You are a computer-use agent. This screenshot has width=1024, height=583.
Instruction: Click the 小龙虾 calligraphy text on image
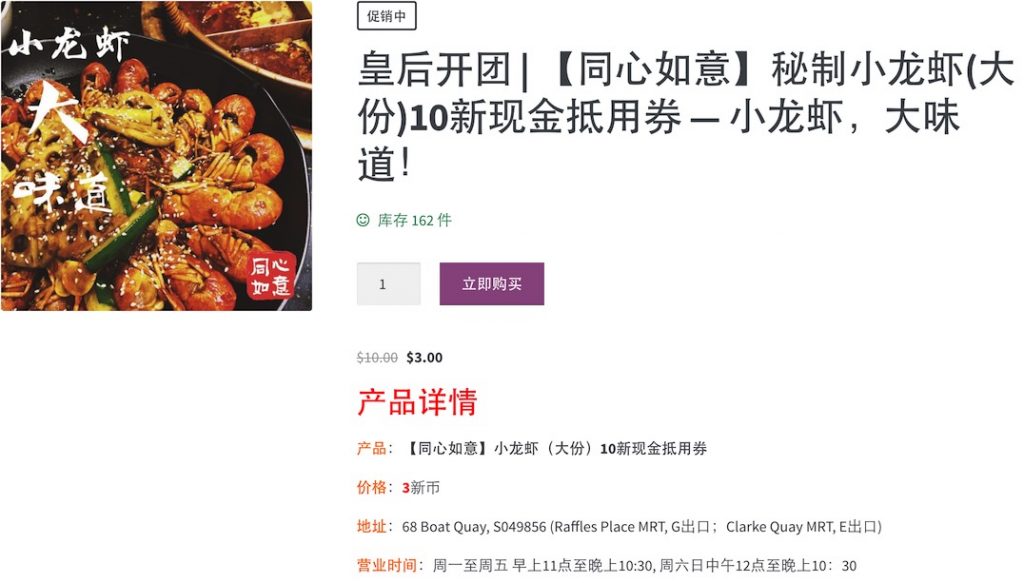(69, 45)
